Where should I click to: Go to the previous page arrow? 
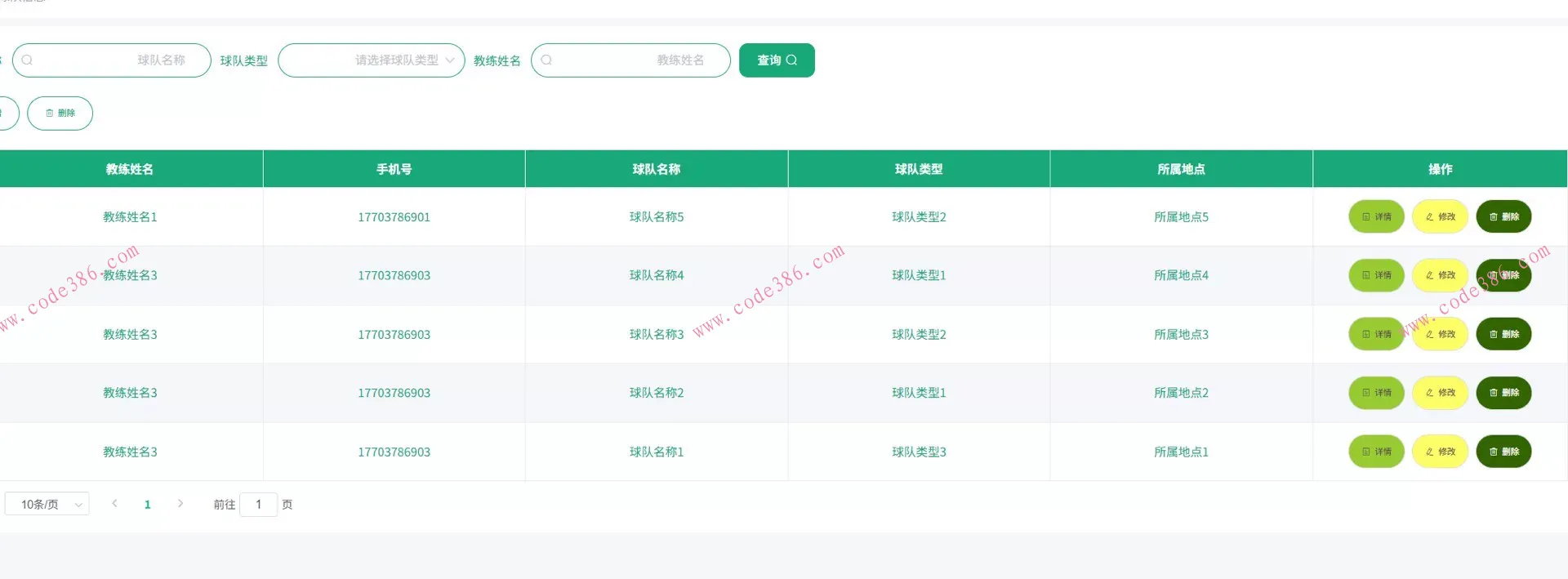click(114, 504)
